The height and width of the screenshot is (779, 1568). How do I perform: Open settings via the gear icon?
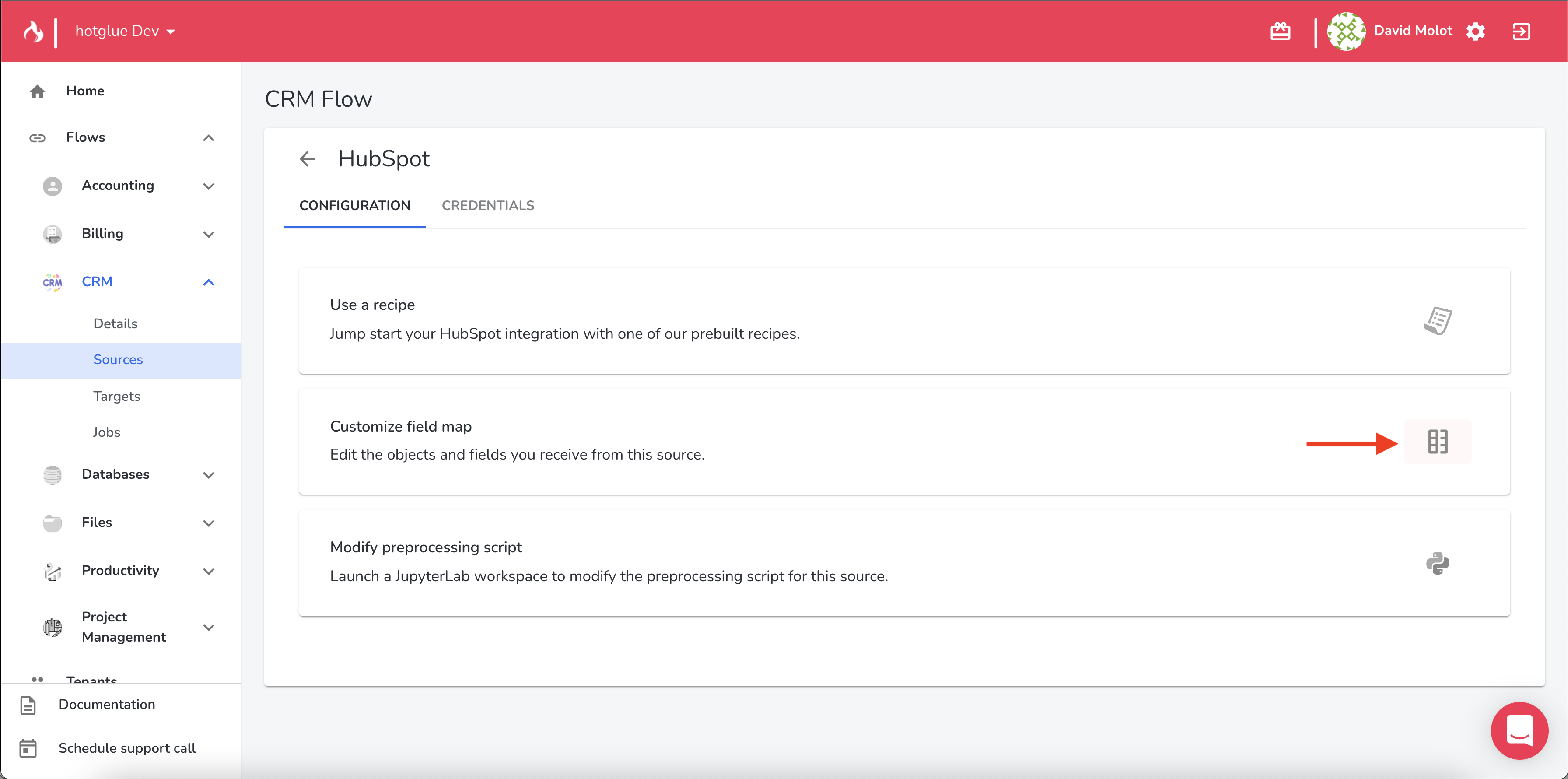tap(1476, 31)
